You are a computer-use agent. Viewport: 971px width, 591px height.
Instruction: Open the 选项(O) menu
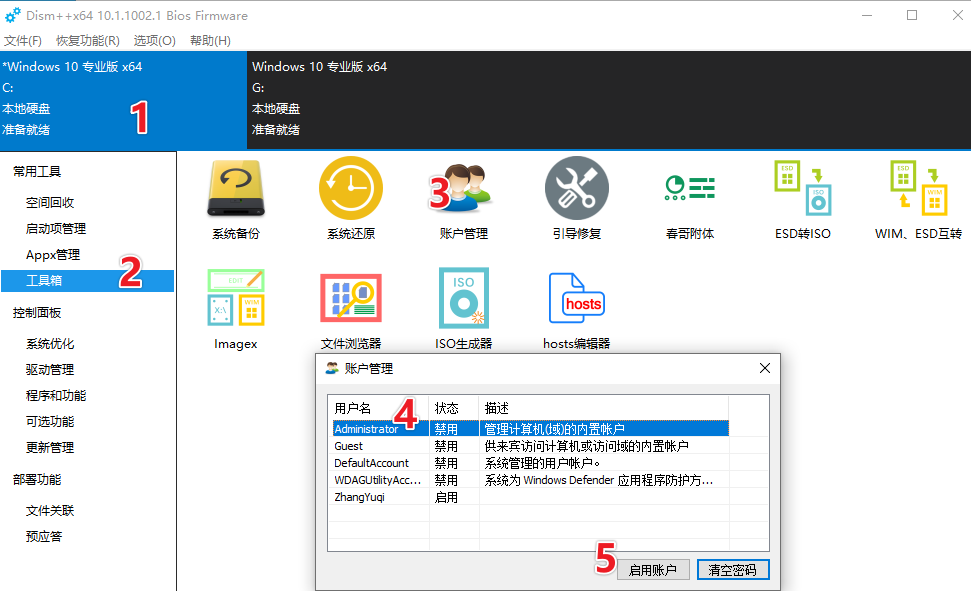tap(155, 40)
